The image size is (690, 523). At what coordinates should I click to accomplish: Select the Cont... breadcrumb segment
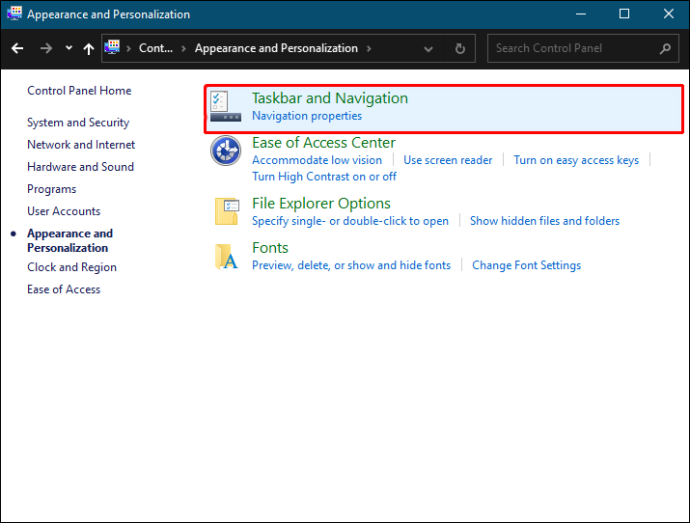(156, 48)
